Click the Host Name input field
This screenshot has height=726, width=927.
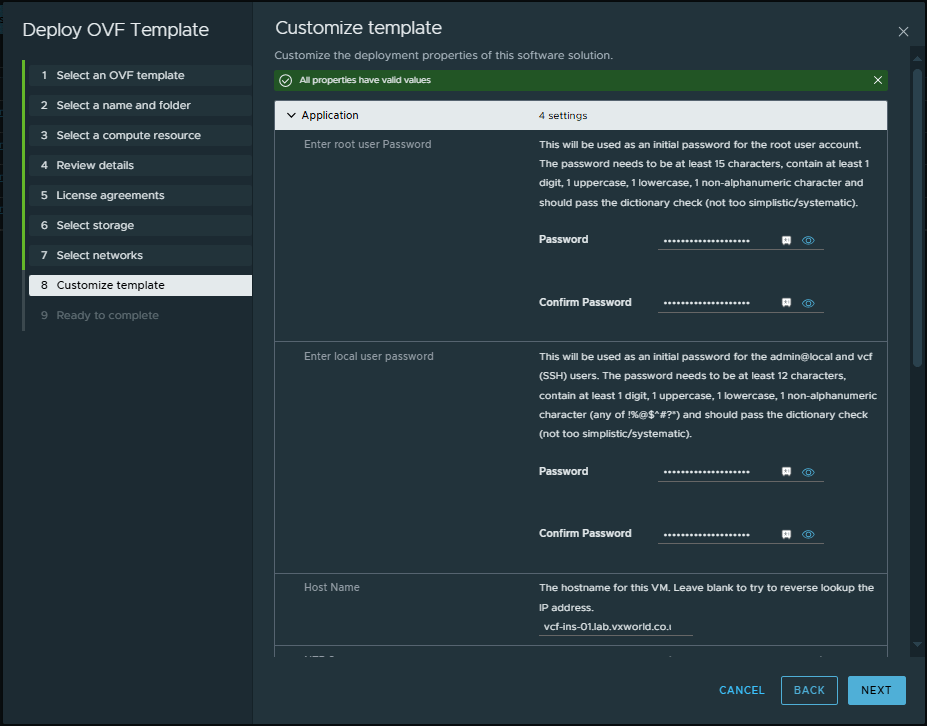pyautogui.click(x=615, y=627)
